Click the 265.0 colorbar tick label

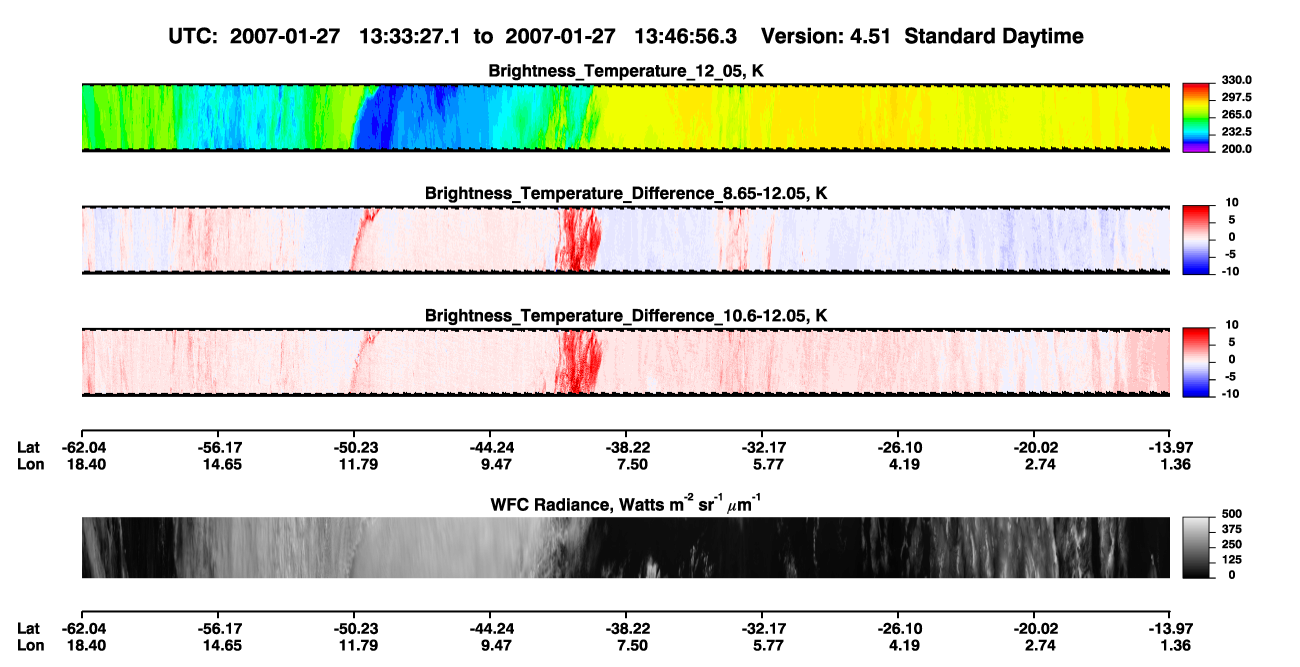(x=1236, y=114)
